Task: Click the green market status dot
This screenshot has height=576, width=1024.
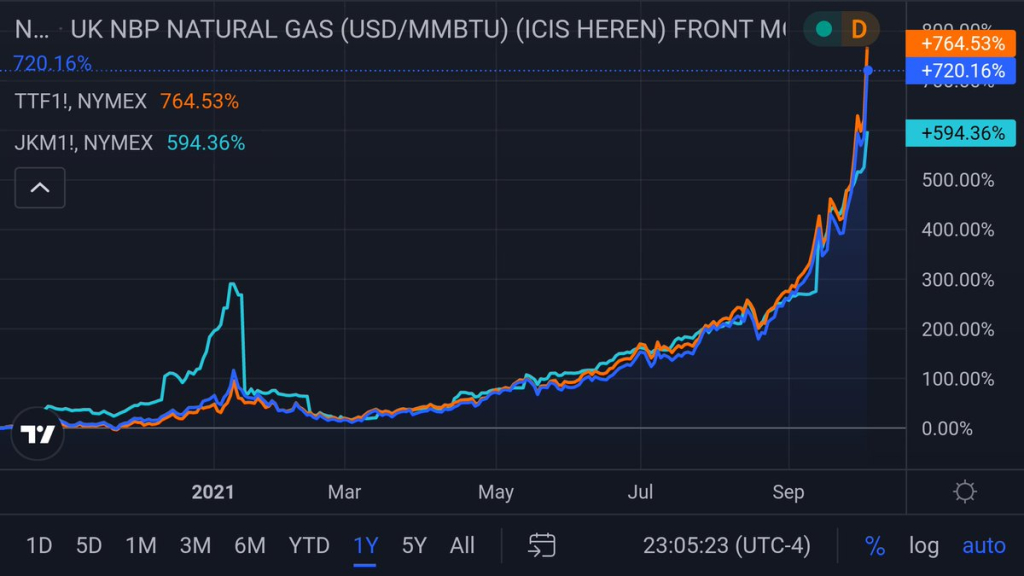Action: (x=823, y=29)
